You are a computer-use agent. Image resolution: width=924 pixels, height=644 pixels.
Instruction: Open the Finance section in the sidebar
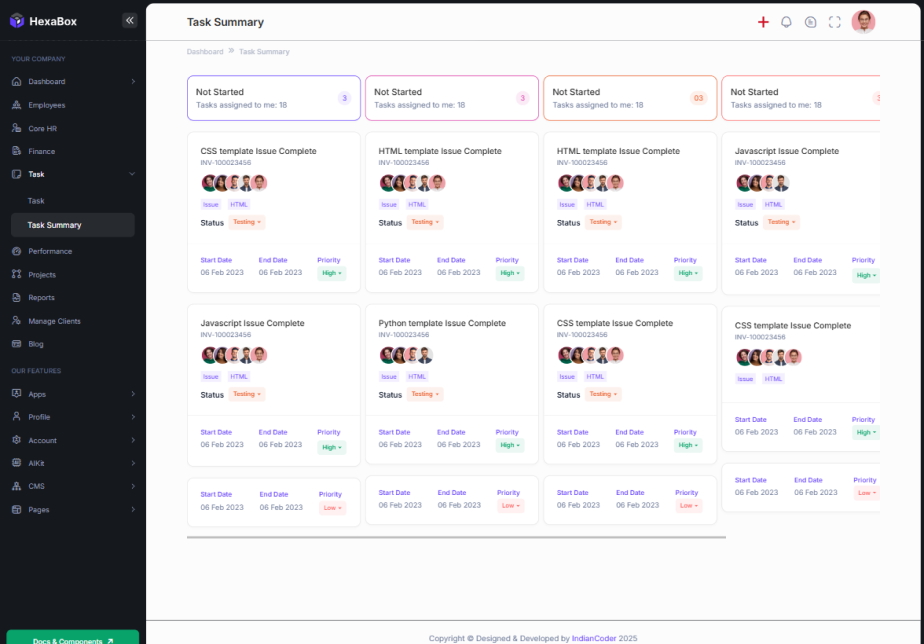click(x=41, y=151)
